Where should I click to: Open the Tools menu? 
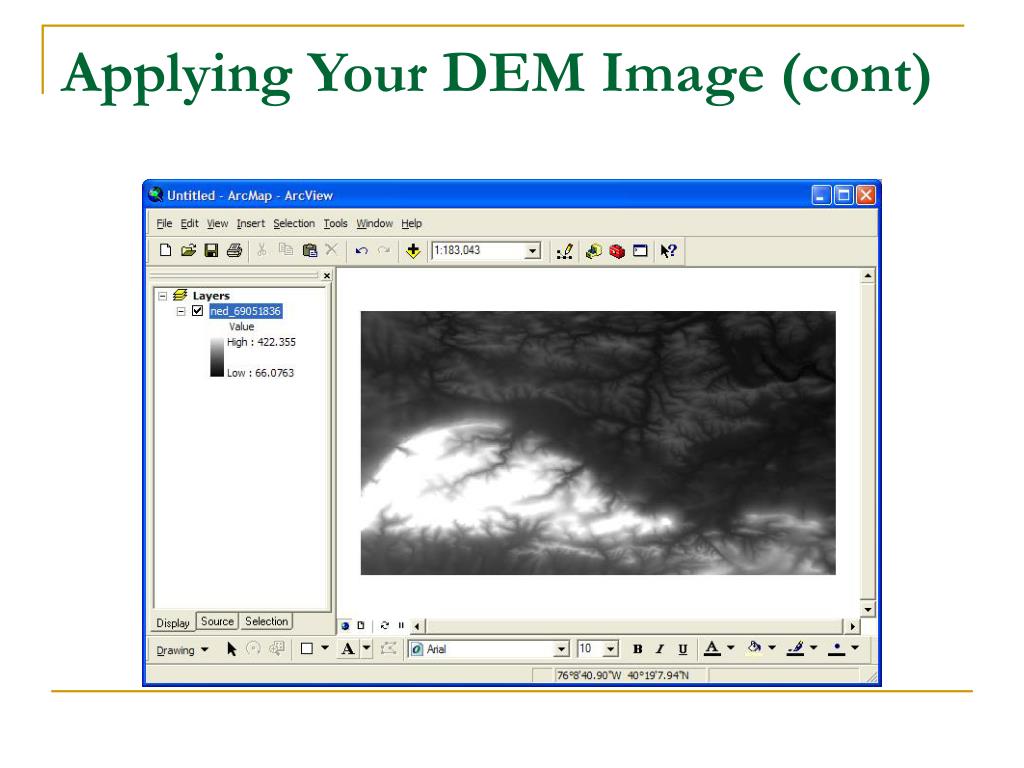[336, 223]
